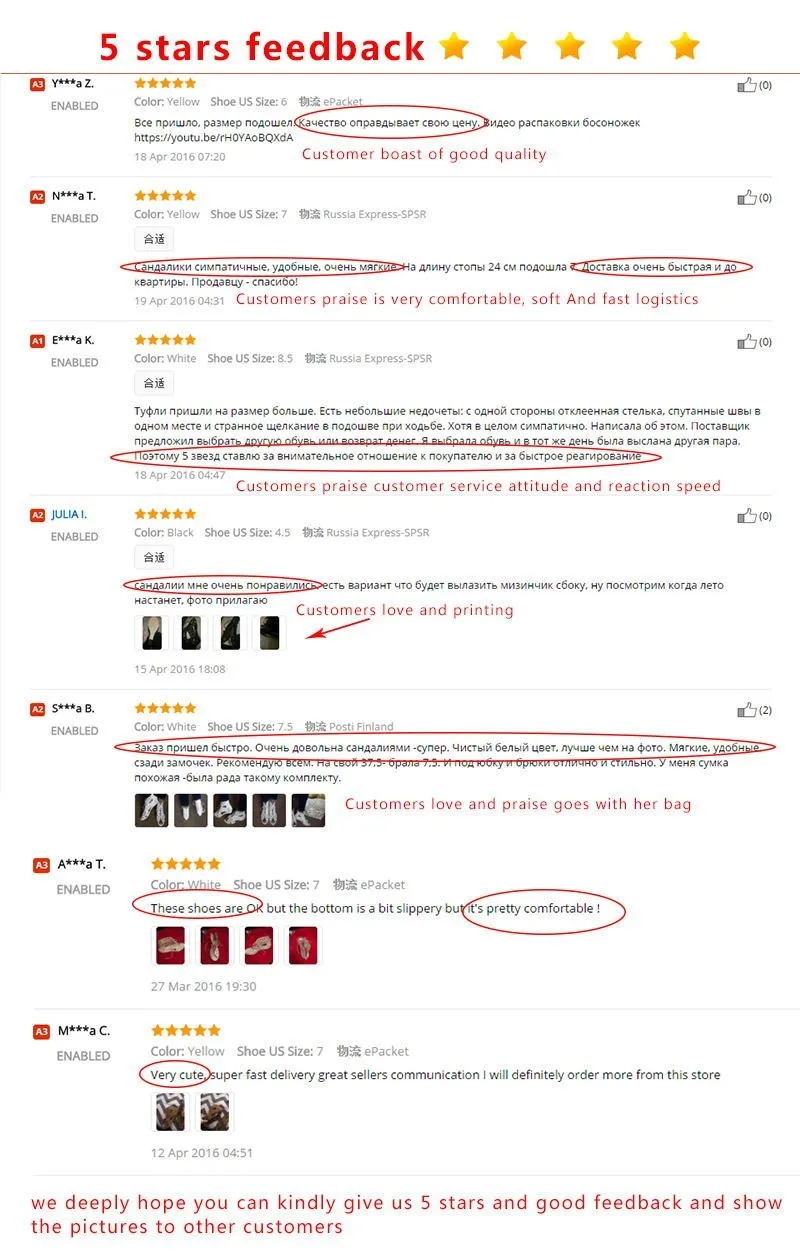Open first red-background photo in A***a T.'s review
Screen dimensions: 800x1258
168,945
